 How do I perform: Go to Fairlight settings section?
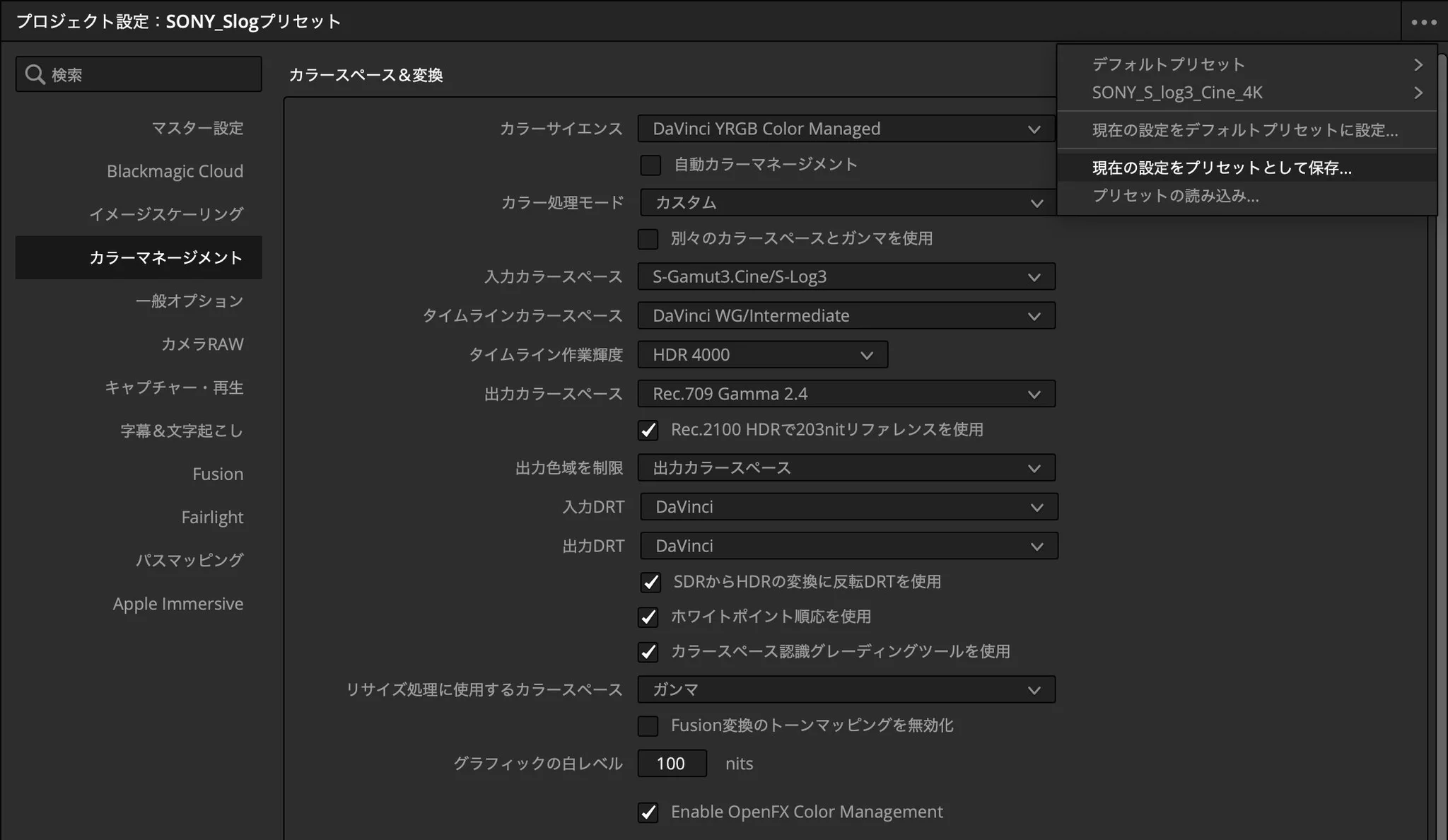coord(139,518)
